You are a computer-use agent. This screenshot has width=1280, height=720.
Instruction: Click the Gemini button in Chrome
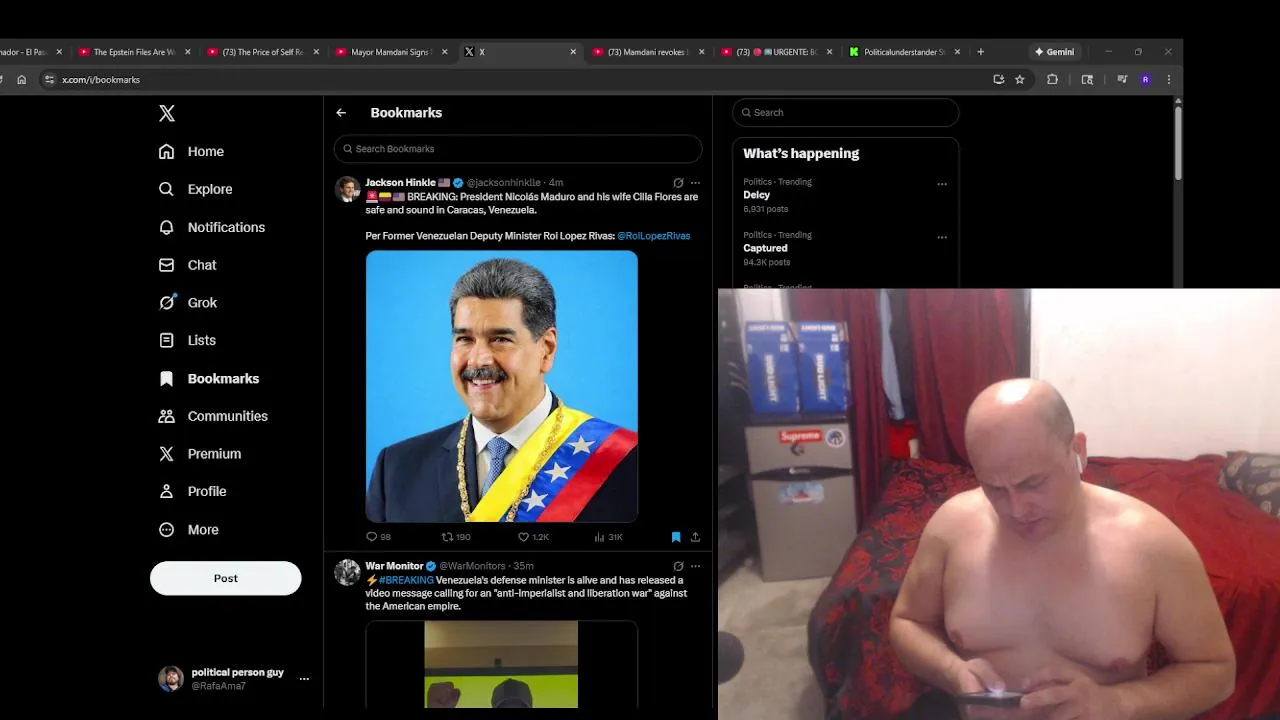pyautogui.click(x=1055, y=52)
